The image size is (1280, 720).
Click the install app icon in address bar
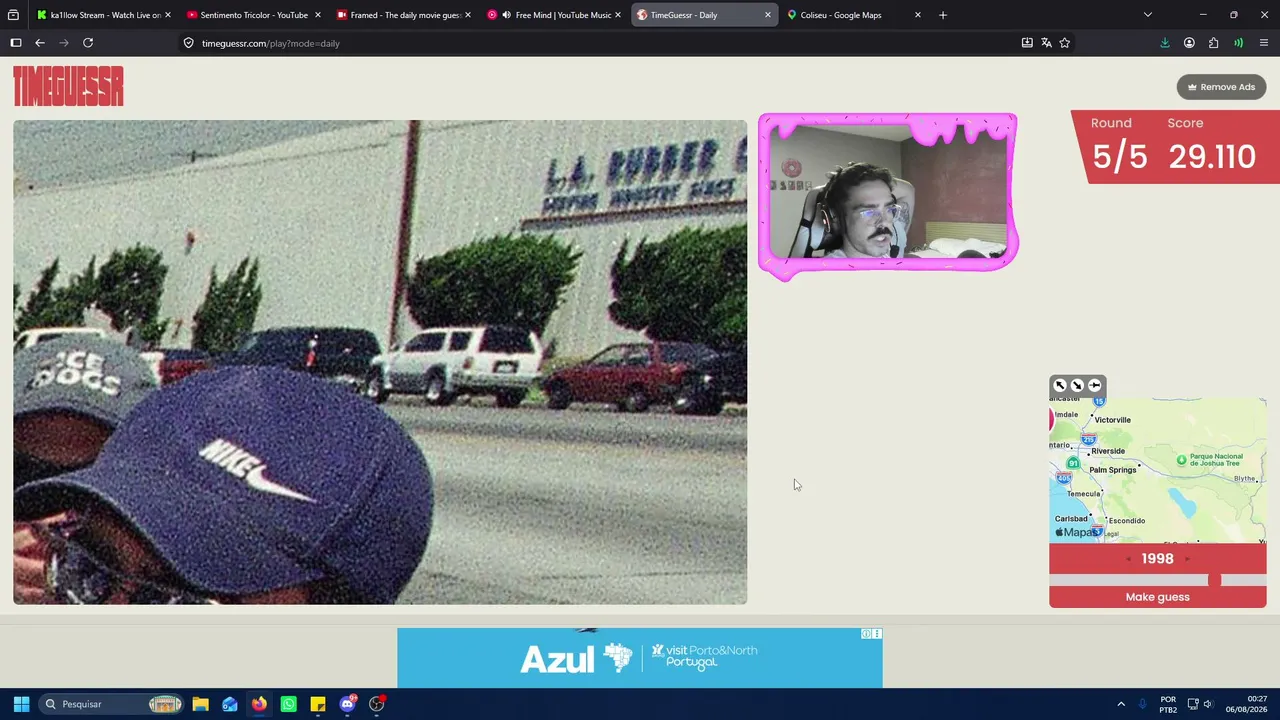[x=1027, y=43]
